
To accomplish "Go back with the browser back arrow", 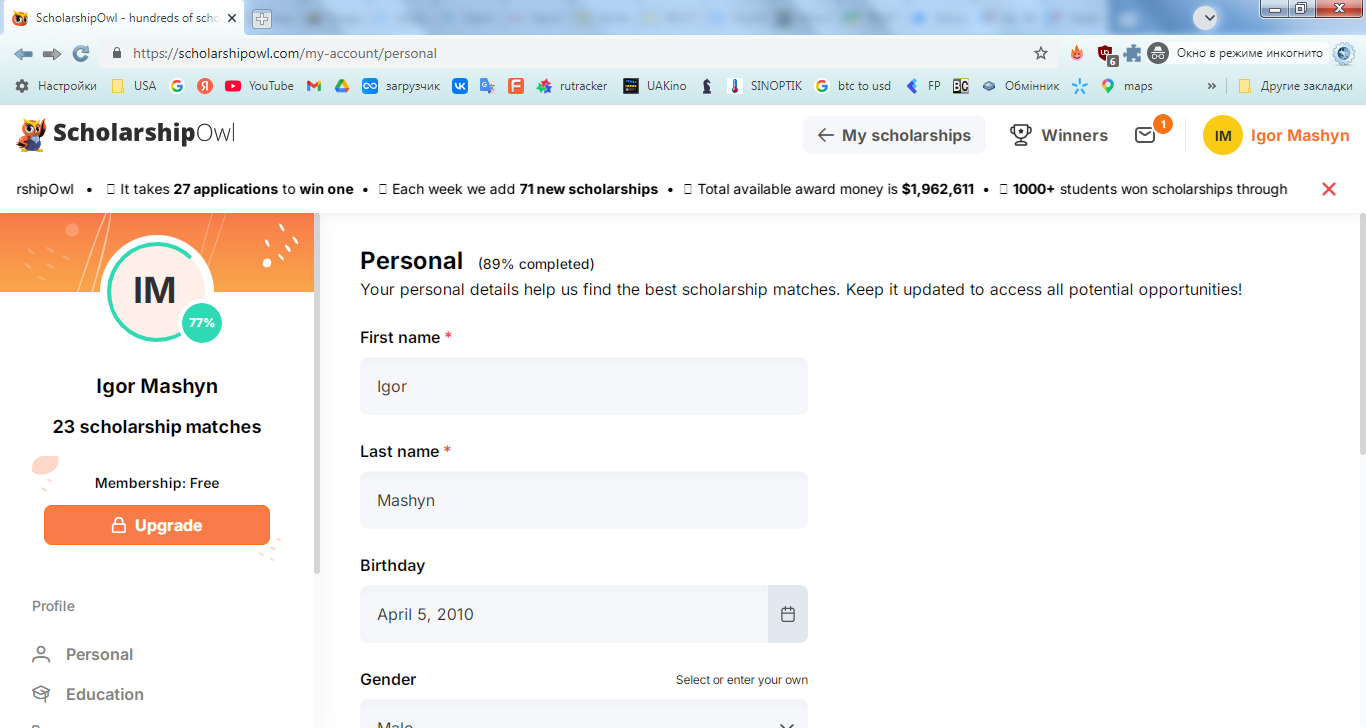I will coord(23,53).
